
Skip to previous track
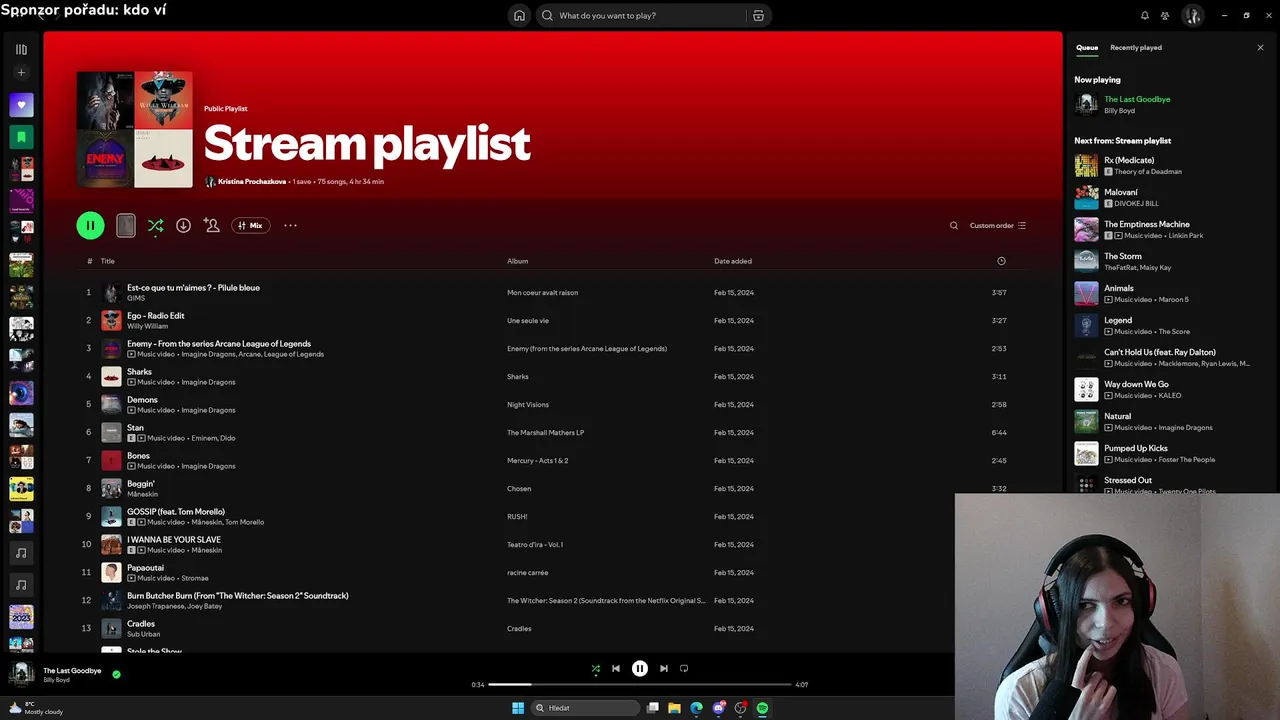click(x=616, y=669)
